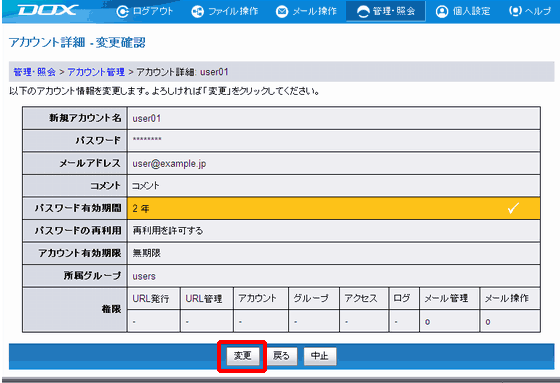Image resolution: width=560 pixels, height=383 pixels.
Task: Click the 権限 row label
Action: click(111, 309)
